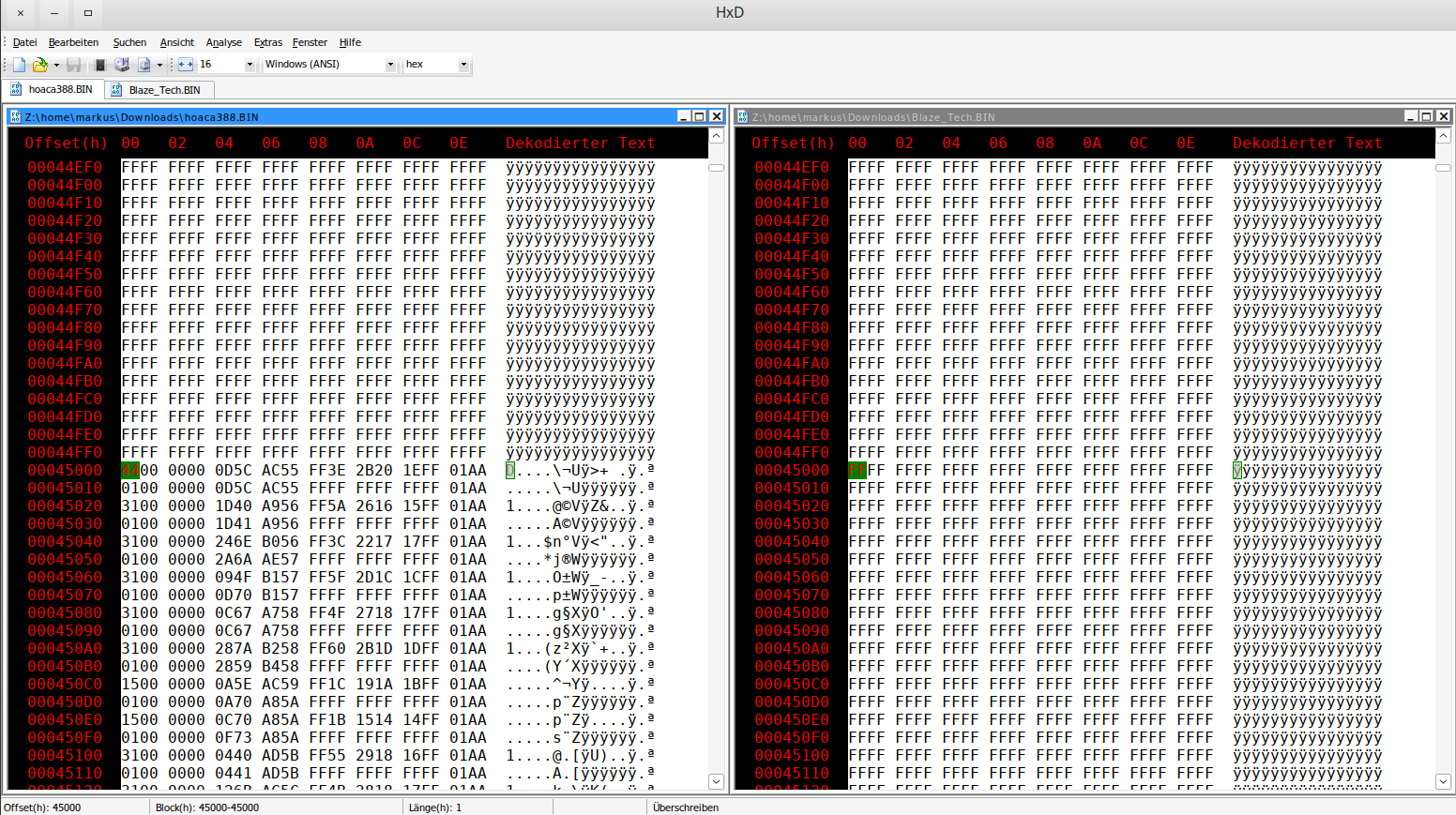Create a new file with the toolbar icon
Image resolution: width=1456 pixels, height=815 pixels.
point(19,65)
